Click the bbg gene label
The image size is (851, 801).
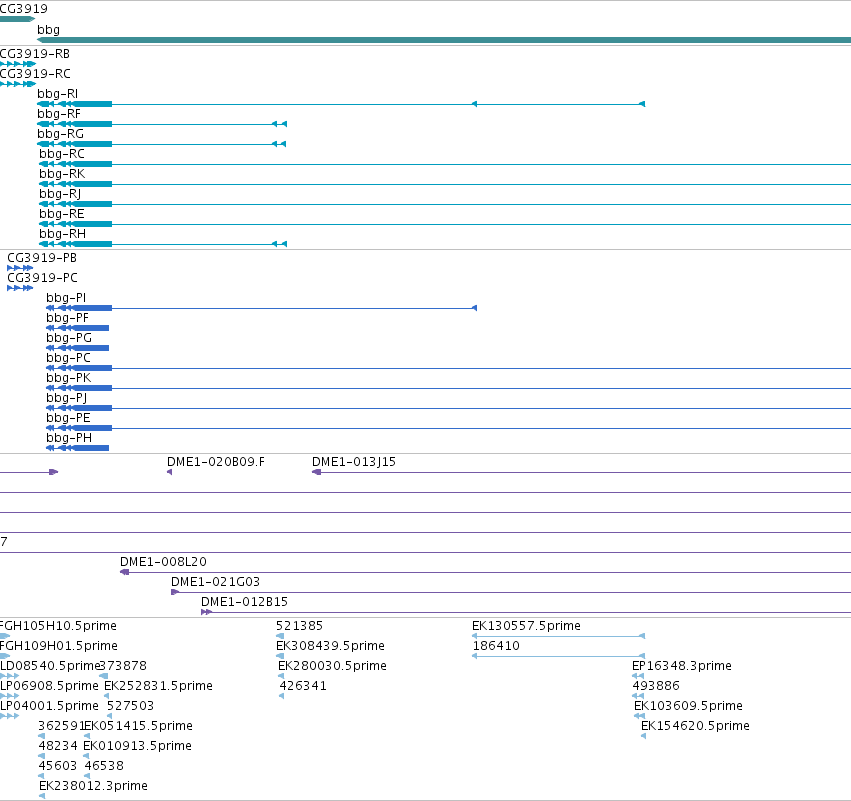pos(48,30)
